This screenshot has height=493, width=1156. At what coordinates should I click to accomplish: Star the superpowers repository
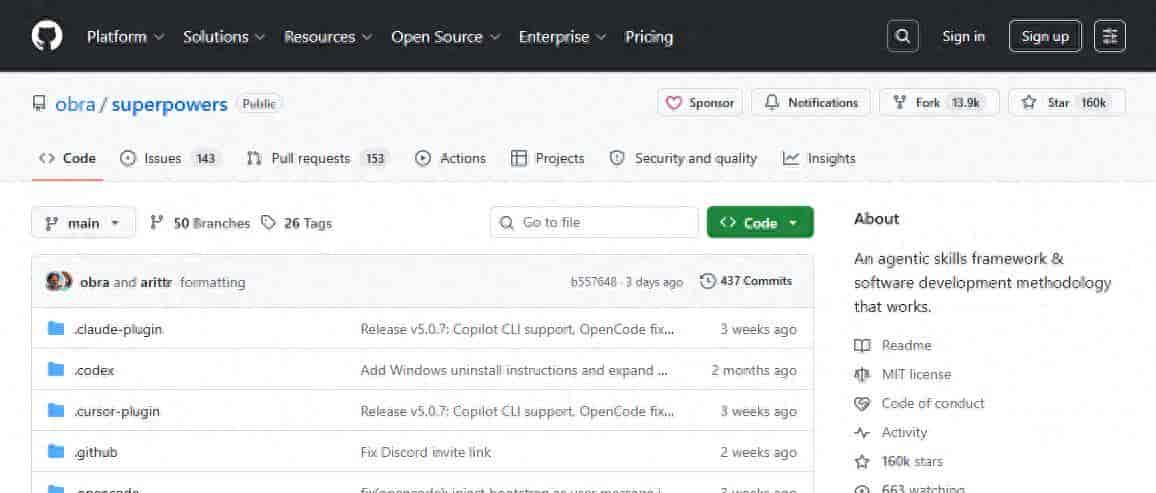[1066, 103]
